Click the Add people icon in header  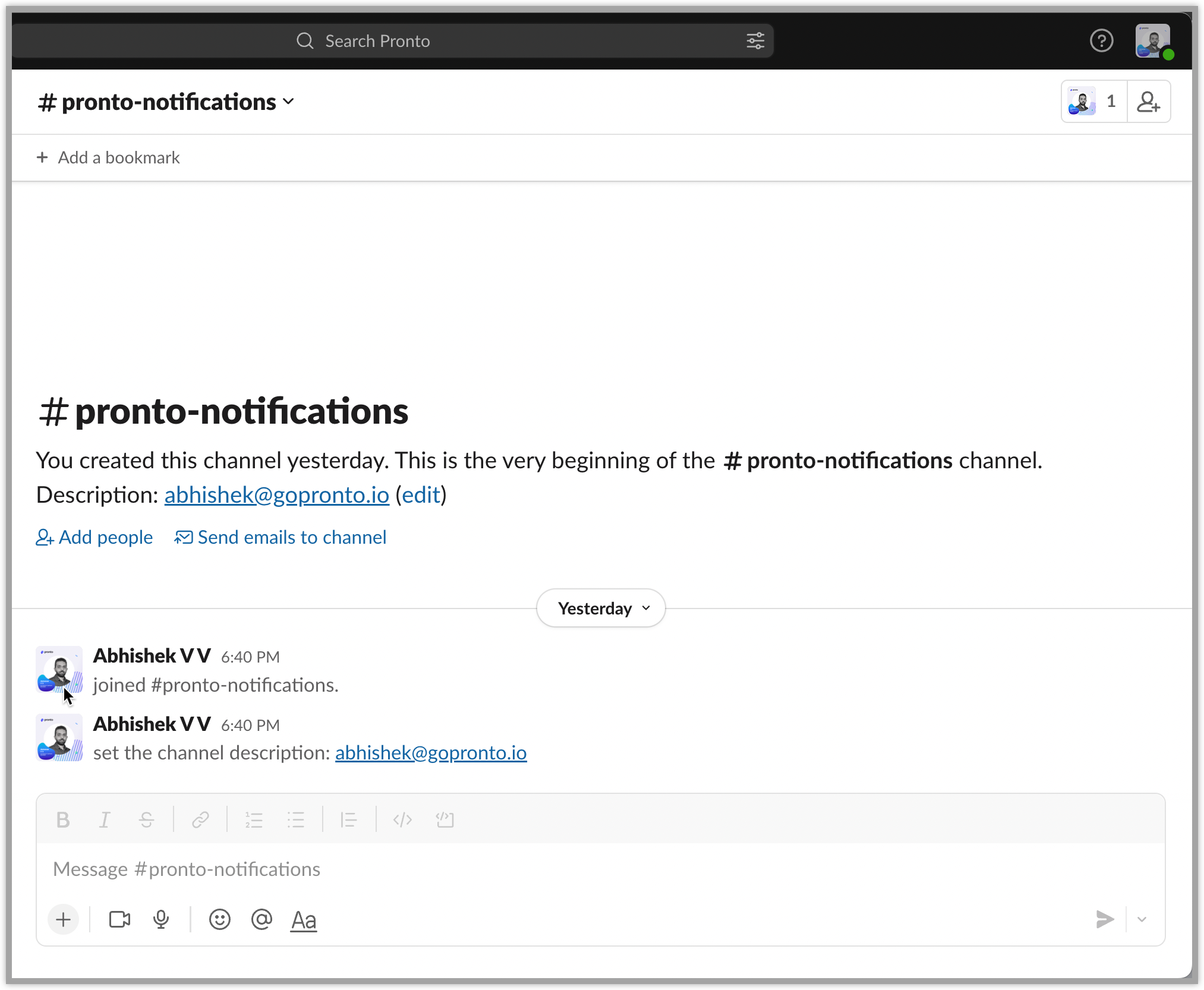tap(1148, 102)
